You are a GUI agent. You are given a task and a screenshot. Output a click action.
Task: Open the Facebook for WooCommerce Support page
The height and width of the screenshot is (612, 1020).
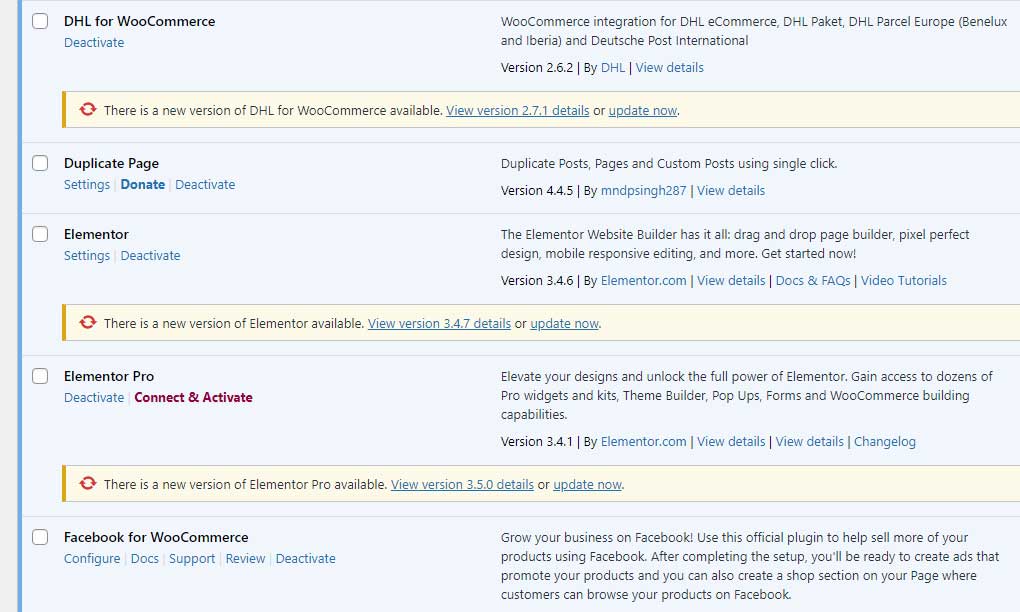(192, 558)
